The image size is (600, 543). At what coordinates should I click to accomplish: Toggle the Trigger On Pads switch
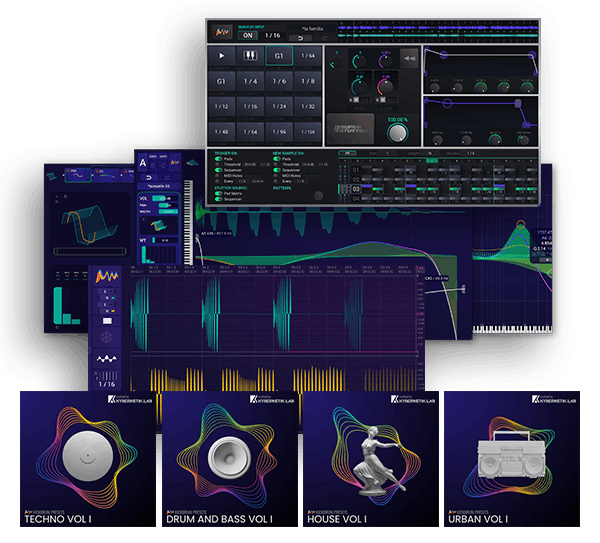click(x=218, y=159)
